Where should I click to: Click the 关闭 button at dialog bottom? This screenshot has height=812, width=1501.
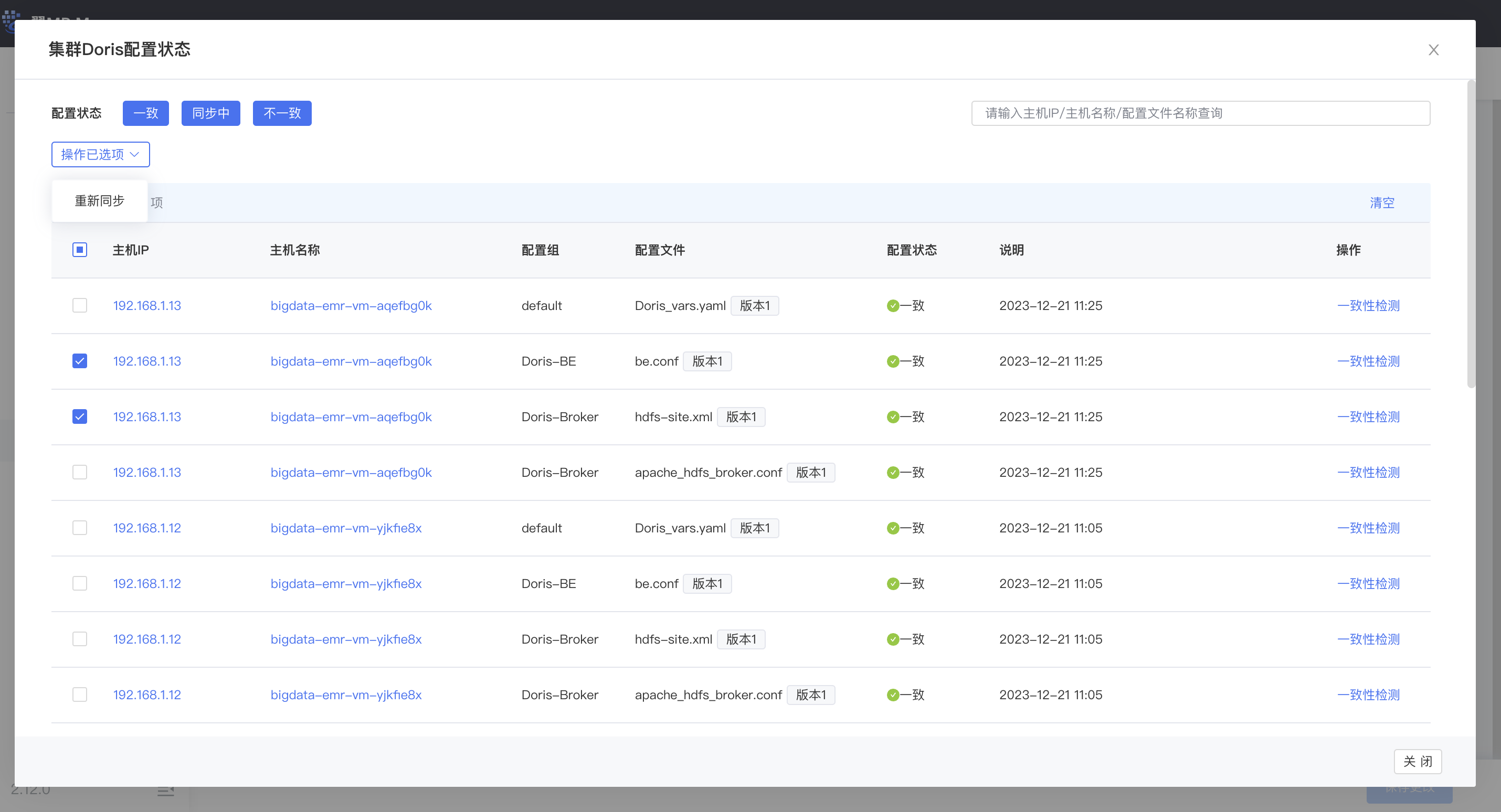(1418, 761)
